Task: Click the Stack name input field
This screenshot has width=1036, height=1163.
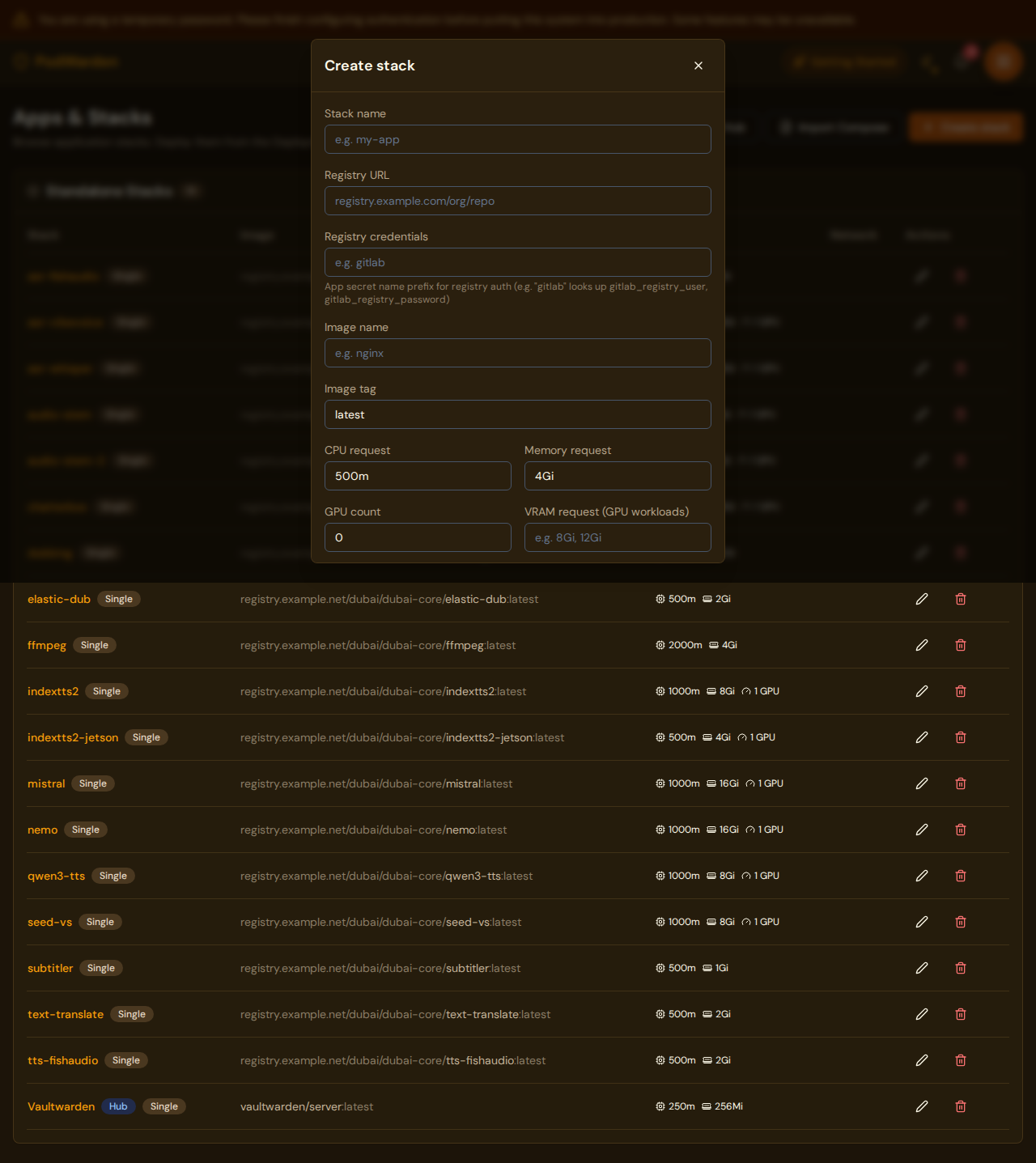Action: click(517, 139)
